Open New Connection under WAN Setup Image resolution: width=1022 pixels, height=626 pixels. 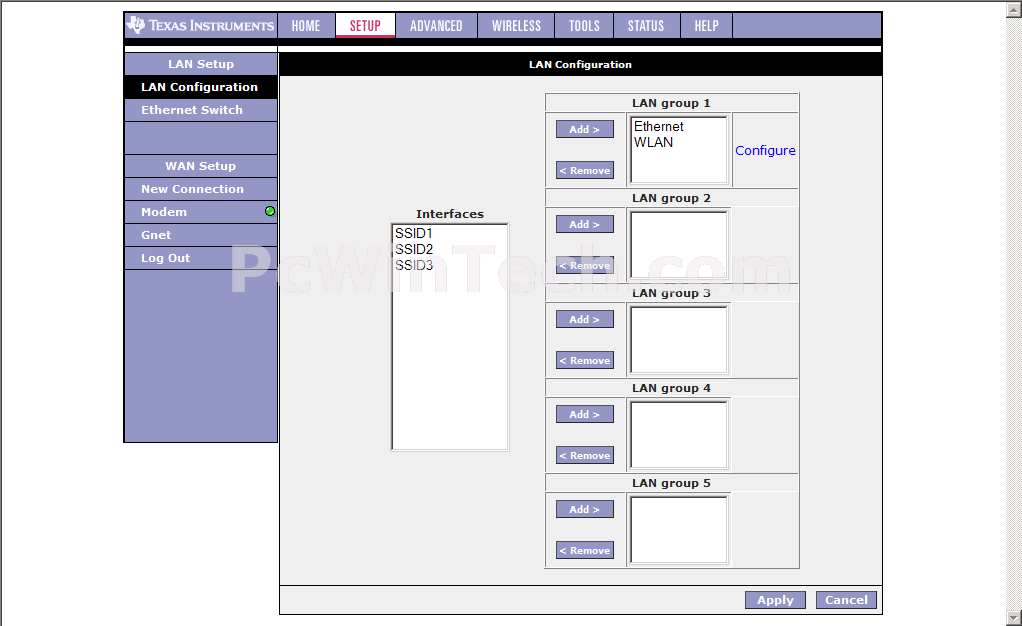(x=192, y=189)
